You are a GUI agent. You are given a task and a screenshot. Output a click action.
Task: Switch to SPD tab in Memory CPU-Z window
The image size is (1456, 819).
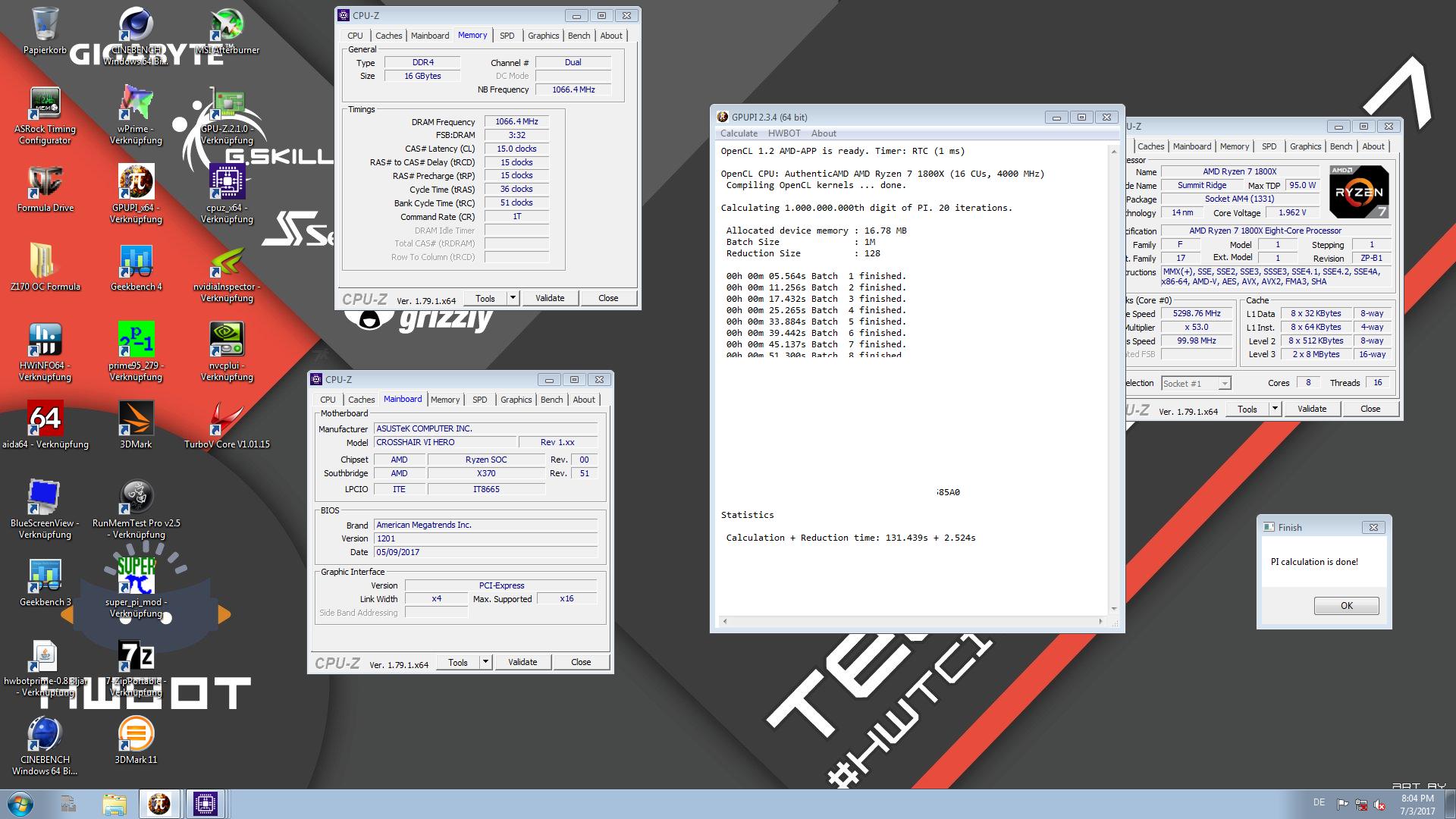click(x=507, y=36)
